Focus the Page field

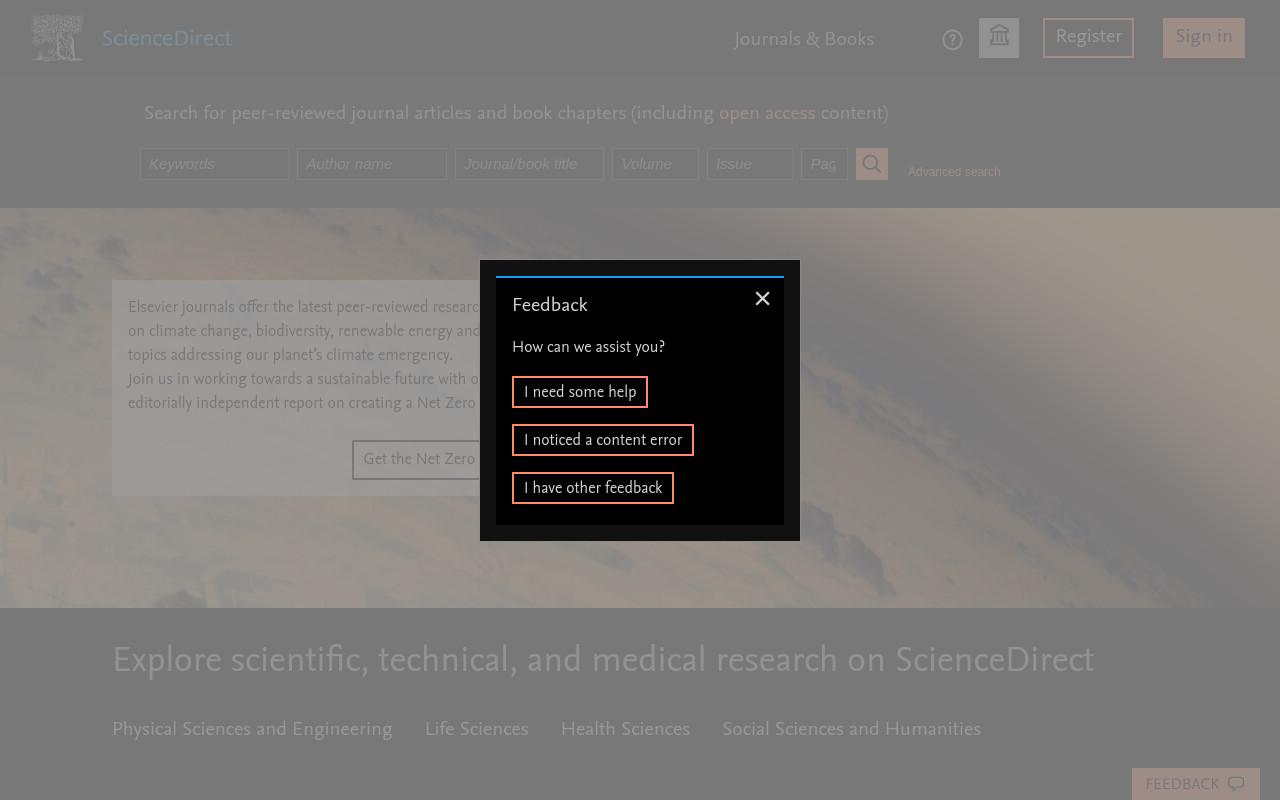[824, 164]
